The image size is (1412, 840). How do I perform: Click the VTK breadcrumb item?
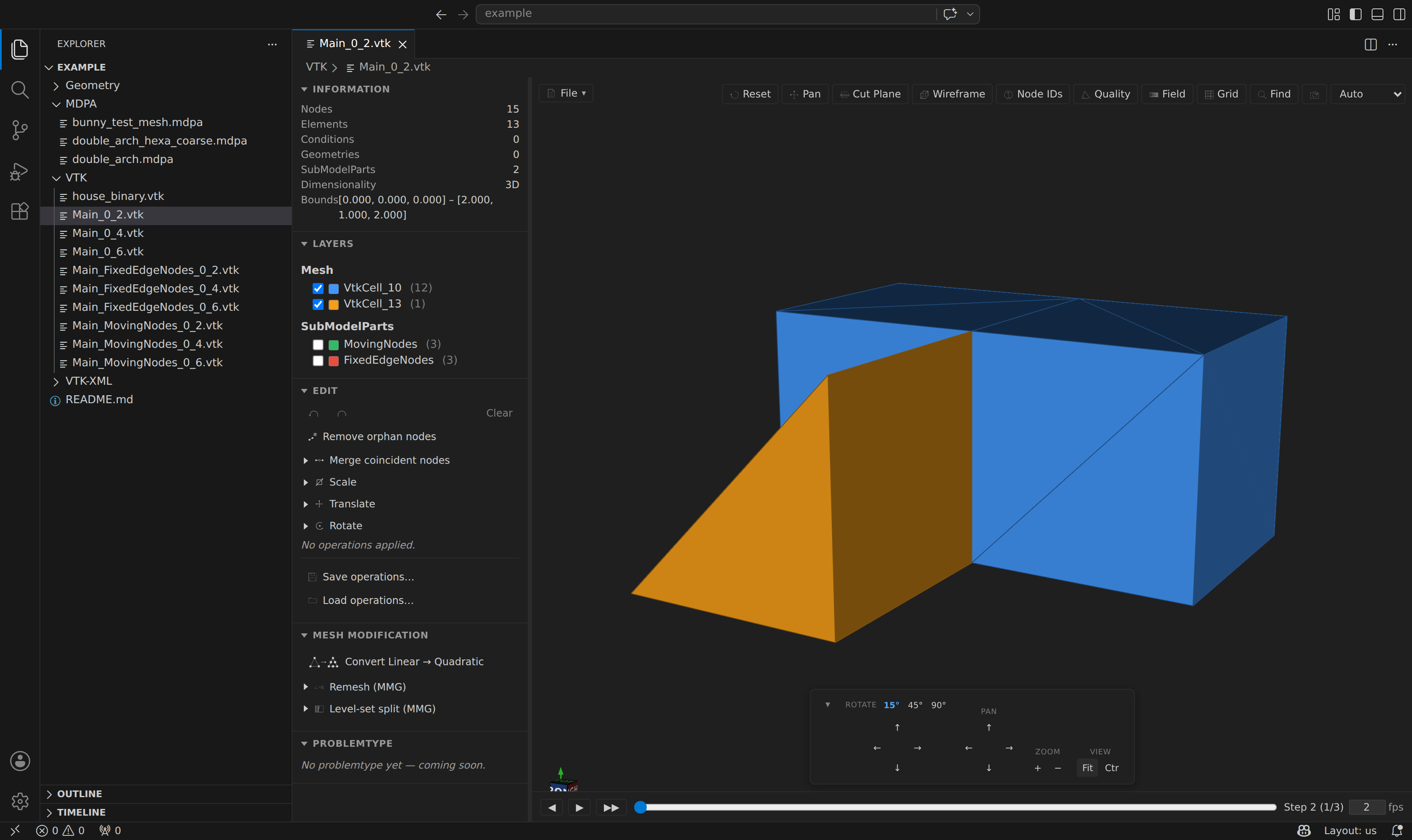(x=316, y=67)
